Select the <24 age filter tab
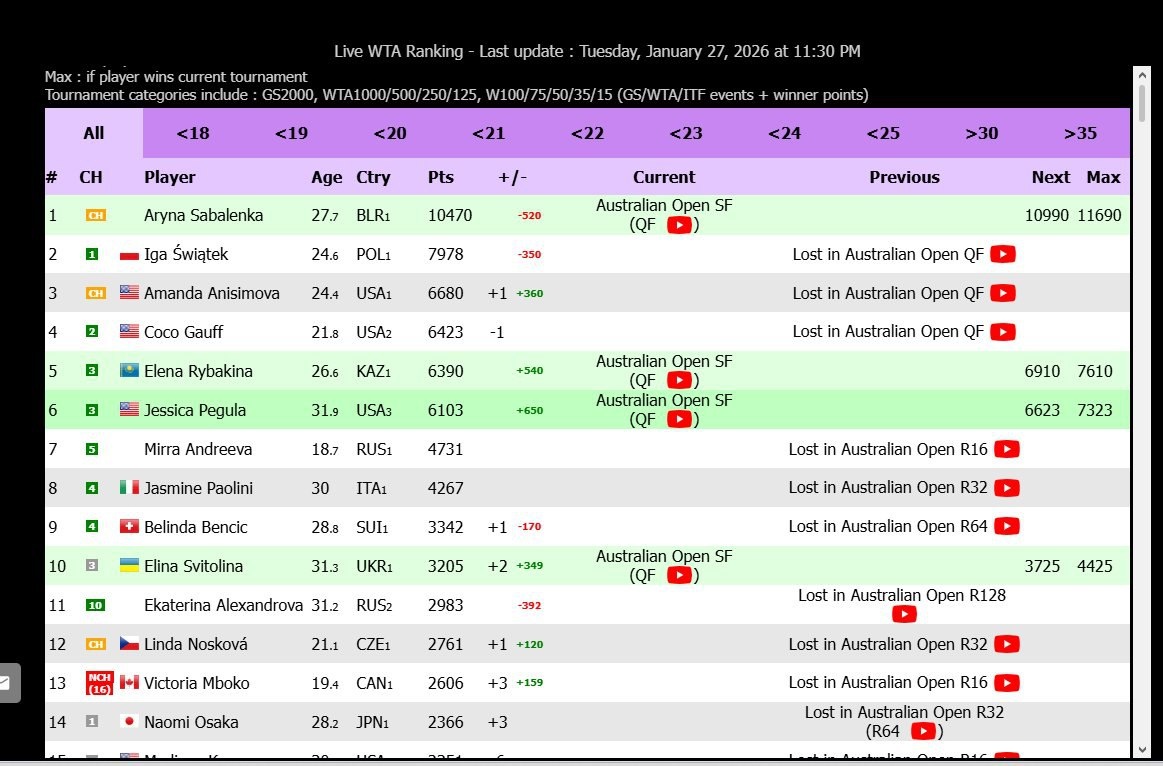This screenshot has width=1163, height=766. [785, 133]
